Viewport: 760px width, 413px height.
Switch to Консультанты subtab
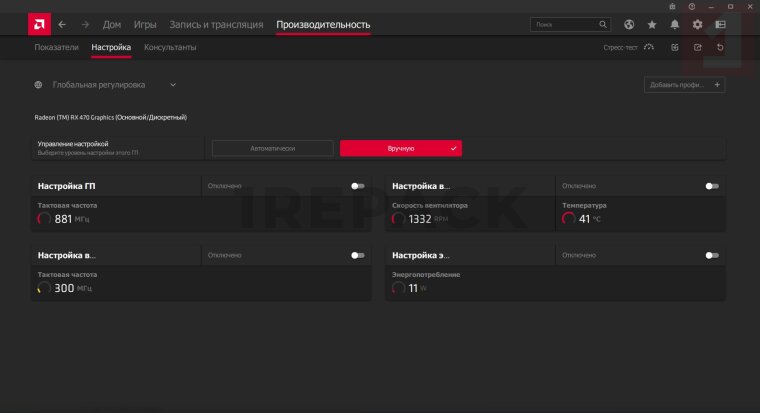pyautogui.click(x=170, y=47)
